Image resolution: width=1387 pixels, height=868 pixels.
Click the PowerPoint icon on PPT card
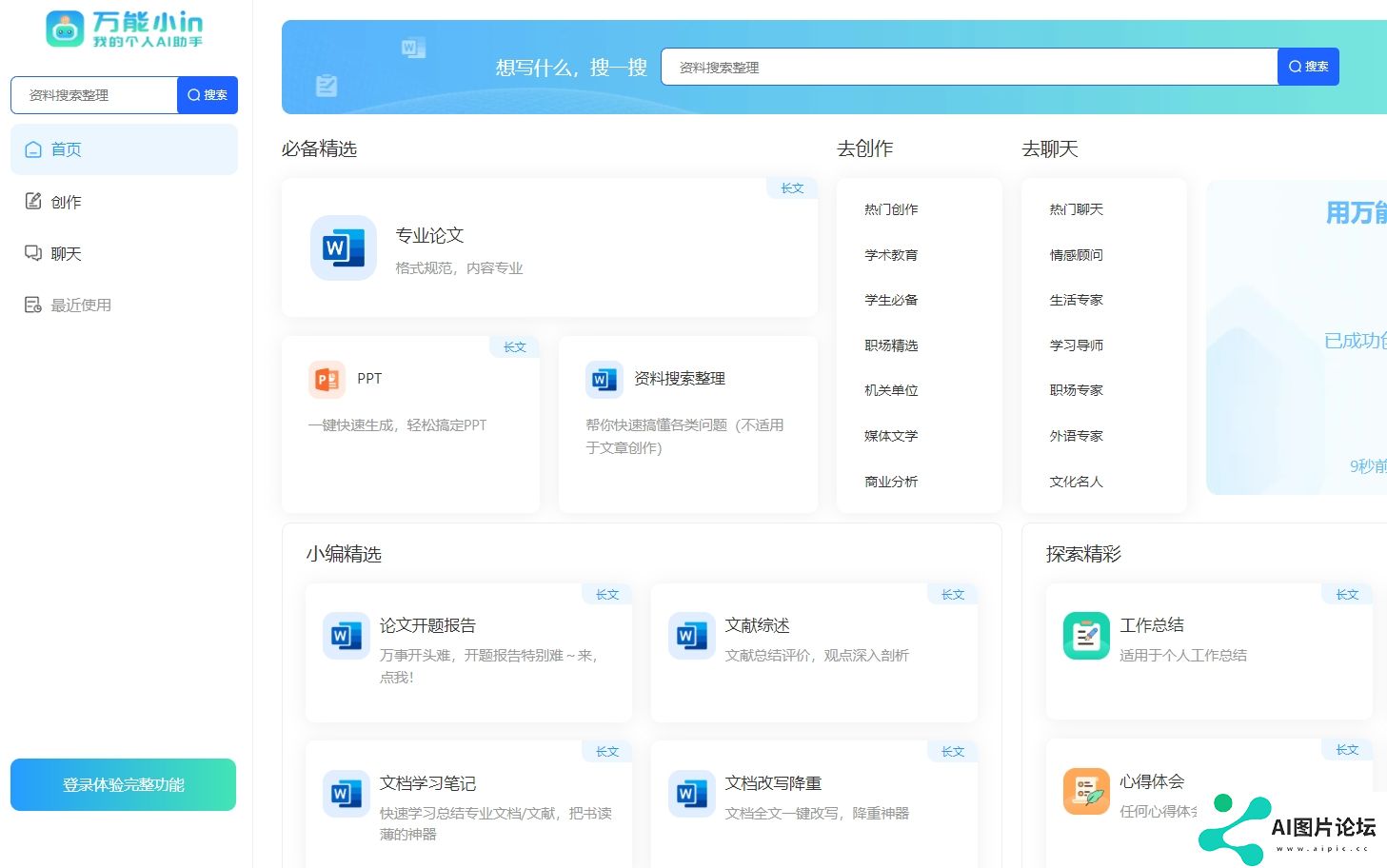327,379
